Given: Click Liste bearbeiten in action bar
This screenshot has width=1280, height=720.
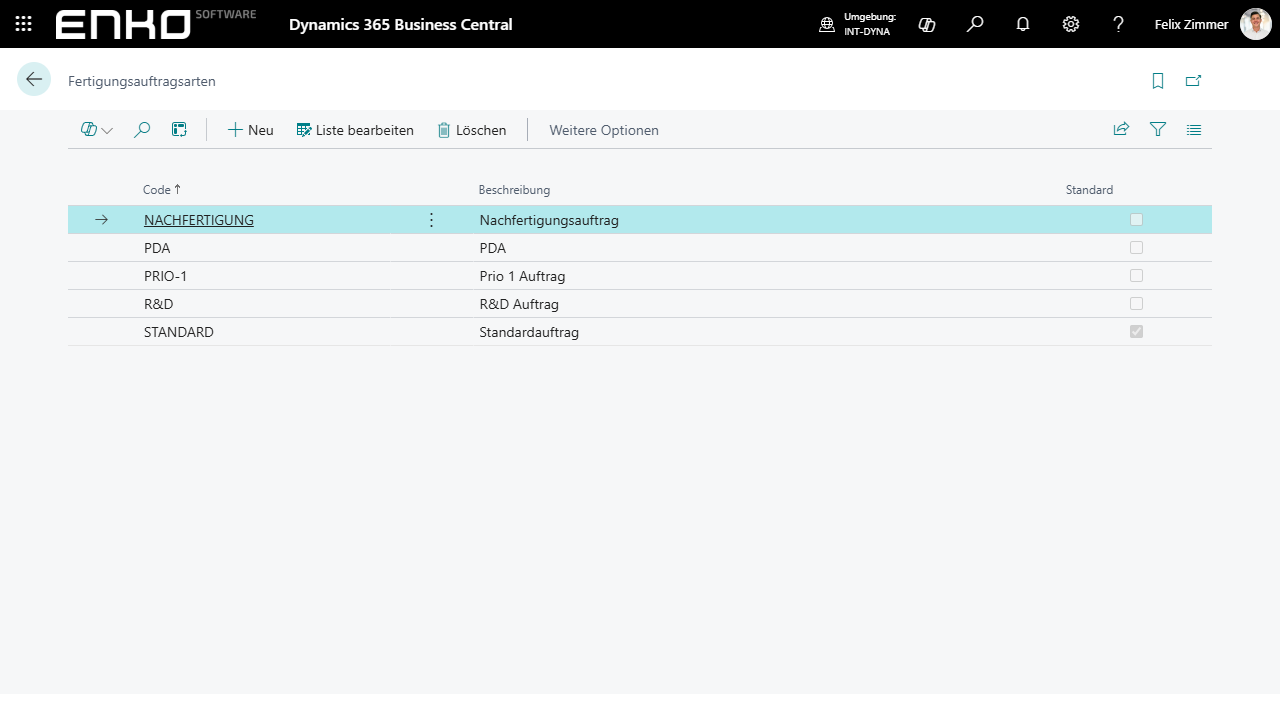Looking at the screenshot, I should point(355,130).
